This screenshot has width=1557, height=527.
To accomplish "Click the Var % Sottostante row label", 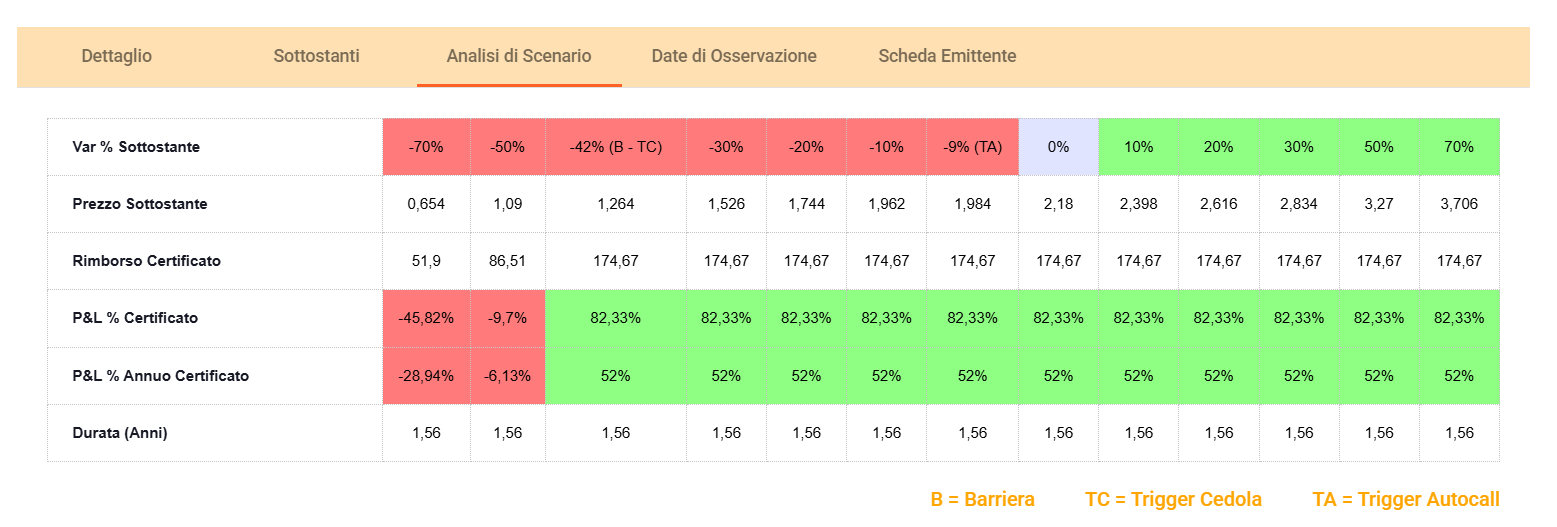I will (136, 147).
